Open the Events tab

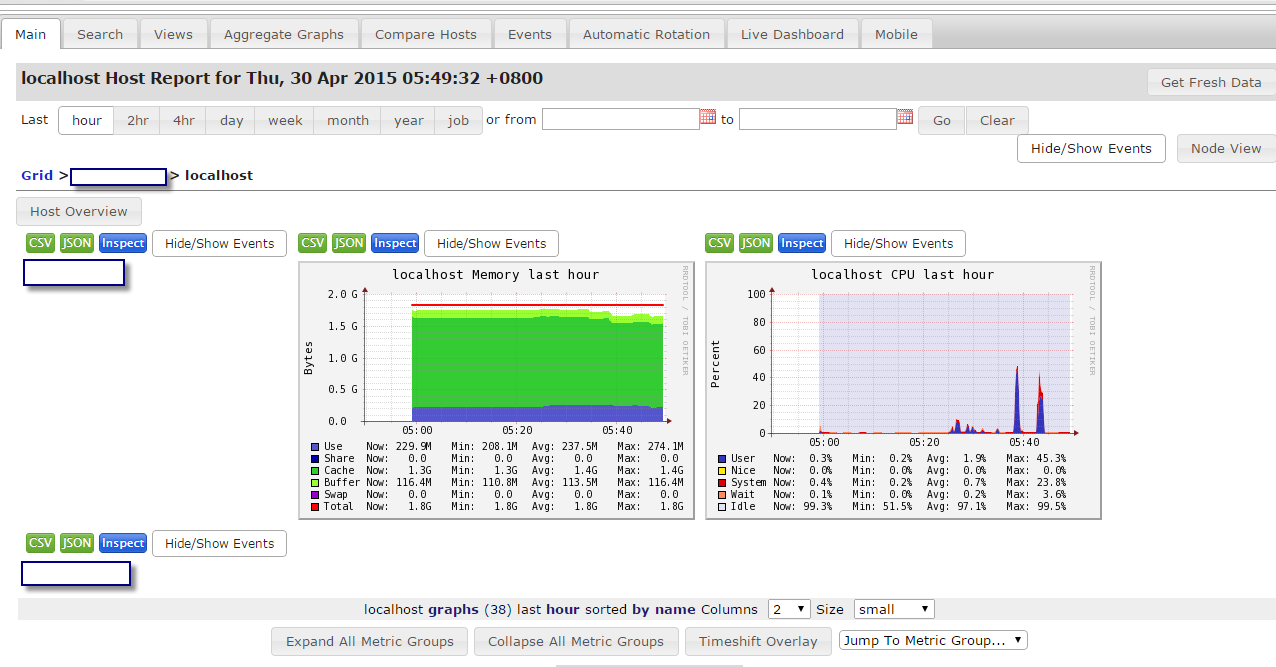[x=530, y=34]
